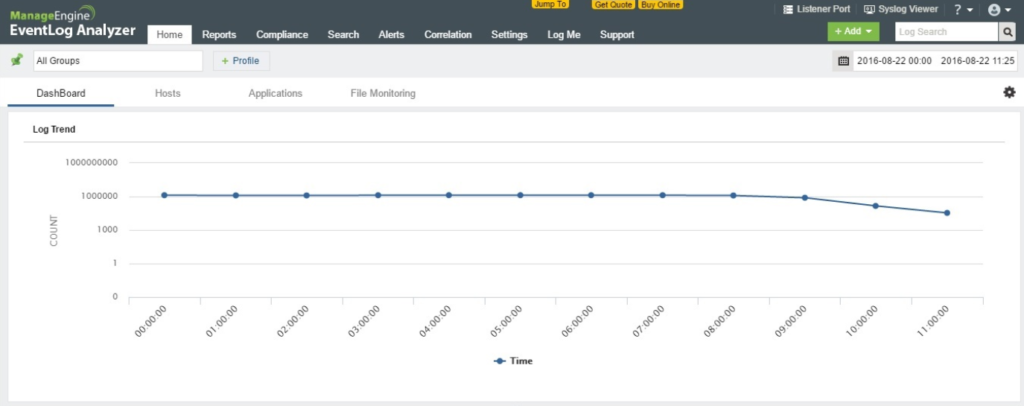Open the Listener Port status

pyautogui.click(x=816, y=9)
